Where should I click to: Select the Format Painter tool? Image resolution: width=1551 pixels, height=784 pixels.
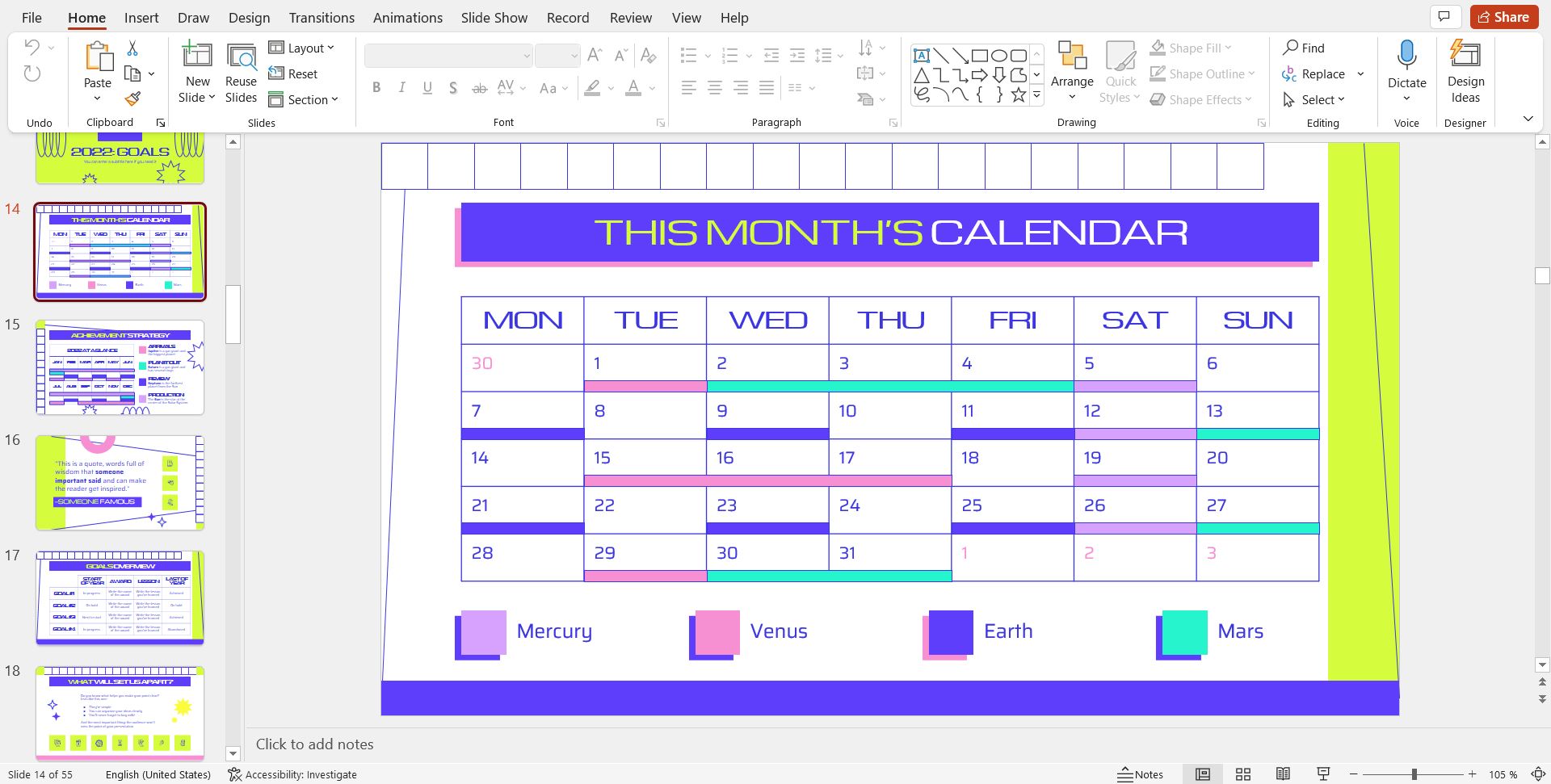pos(132,99)
